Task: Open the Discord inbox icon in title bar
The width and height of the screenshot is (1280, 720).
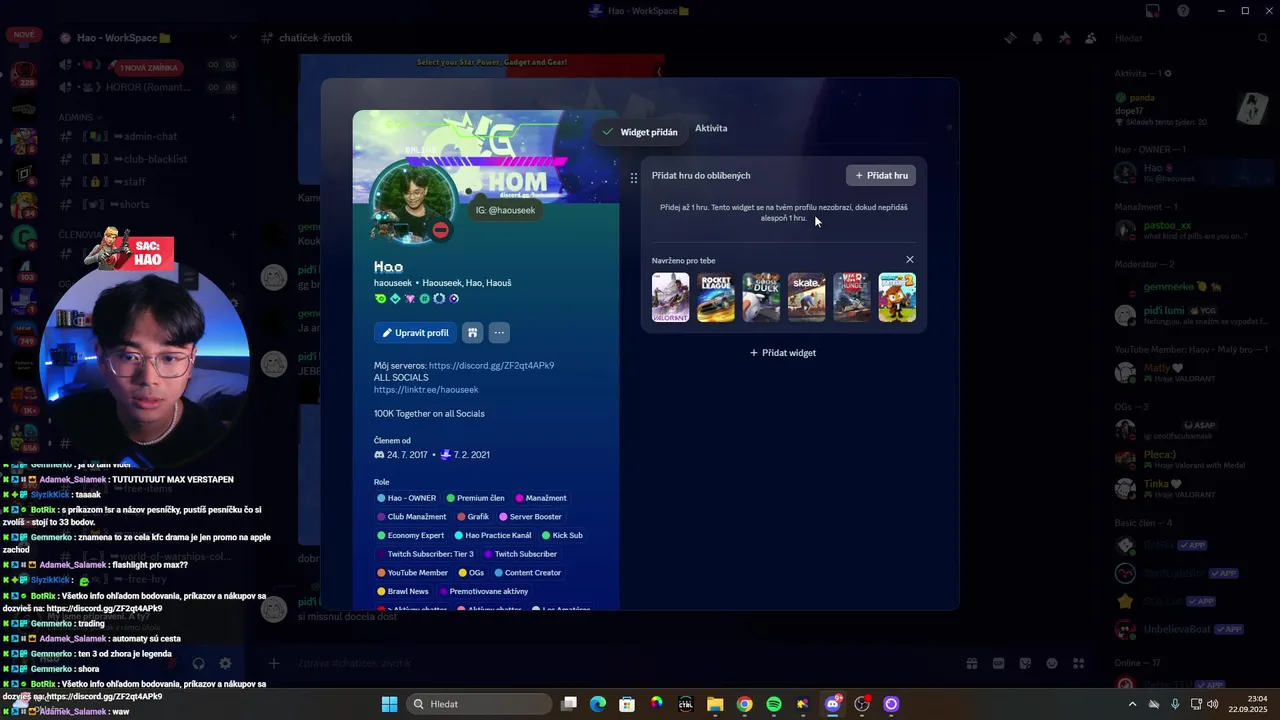Action: [x=1153, y=11]
